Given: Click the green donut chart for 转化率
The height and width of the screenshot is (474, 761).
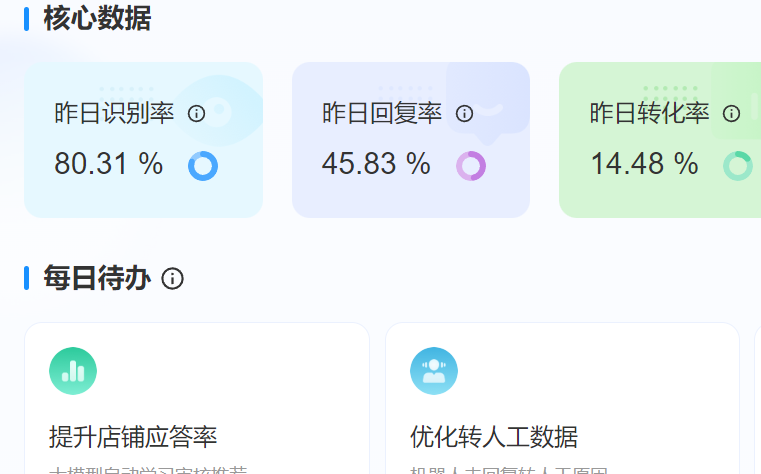Looking at the screenshot, I should (x=738, y=166).
